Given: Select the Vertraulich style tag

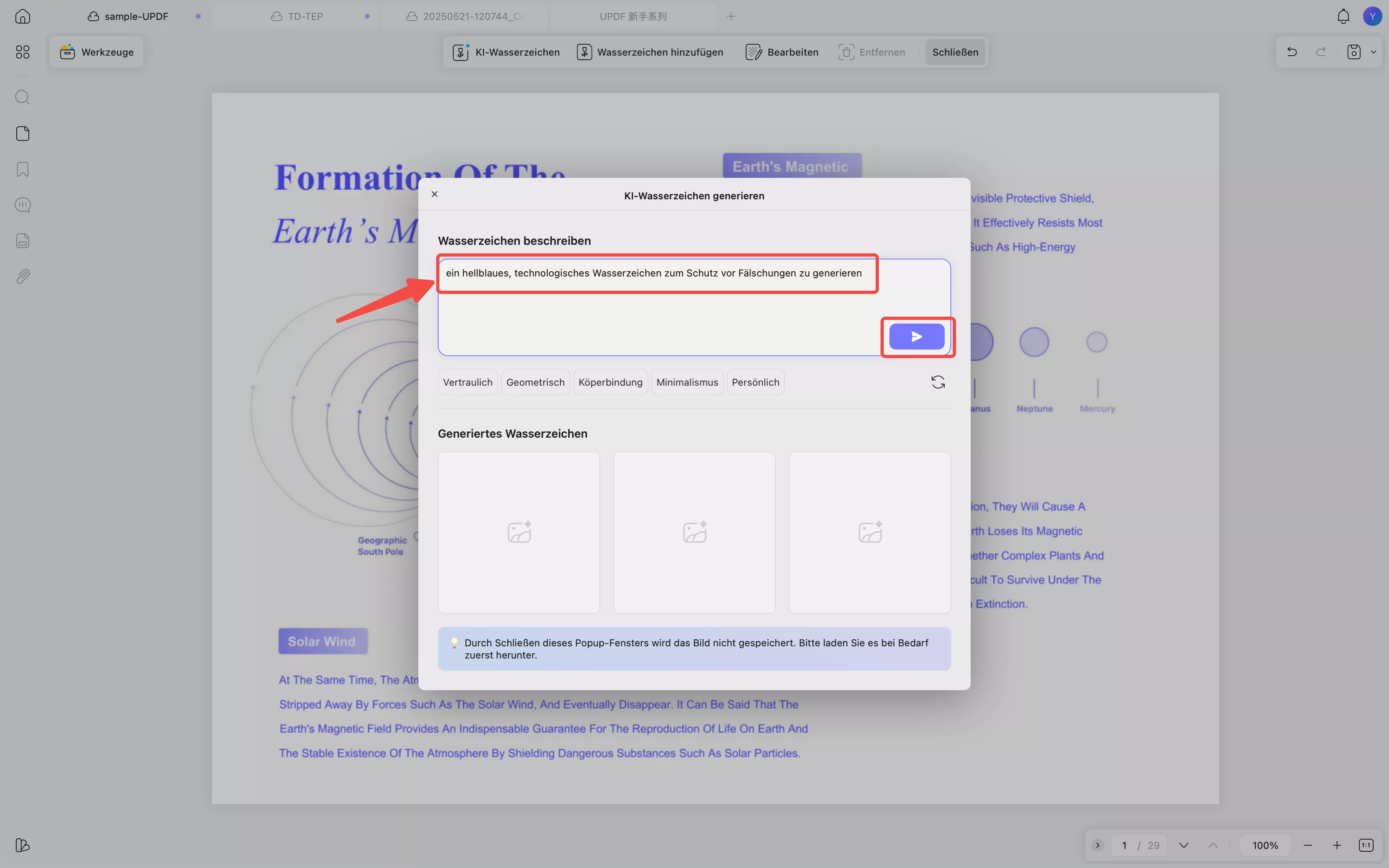Looking at the screenshot, I should coord(467,382).
